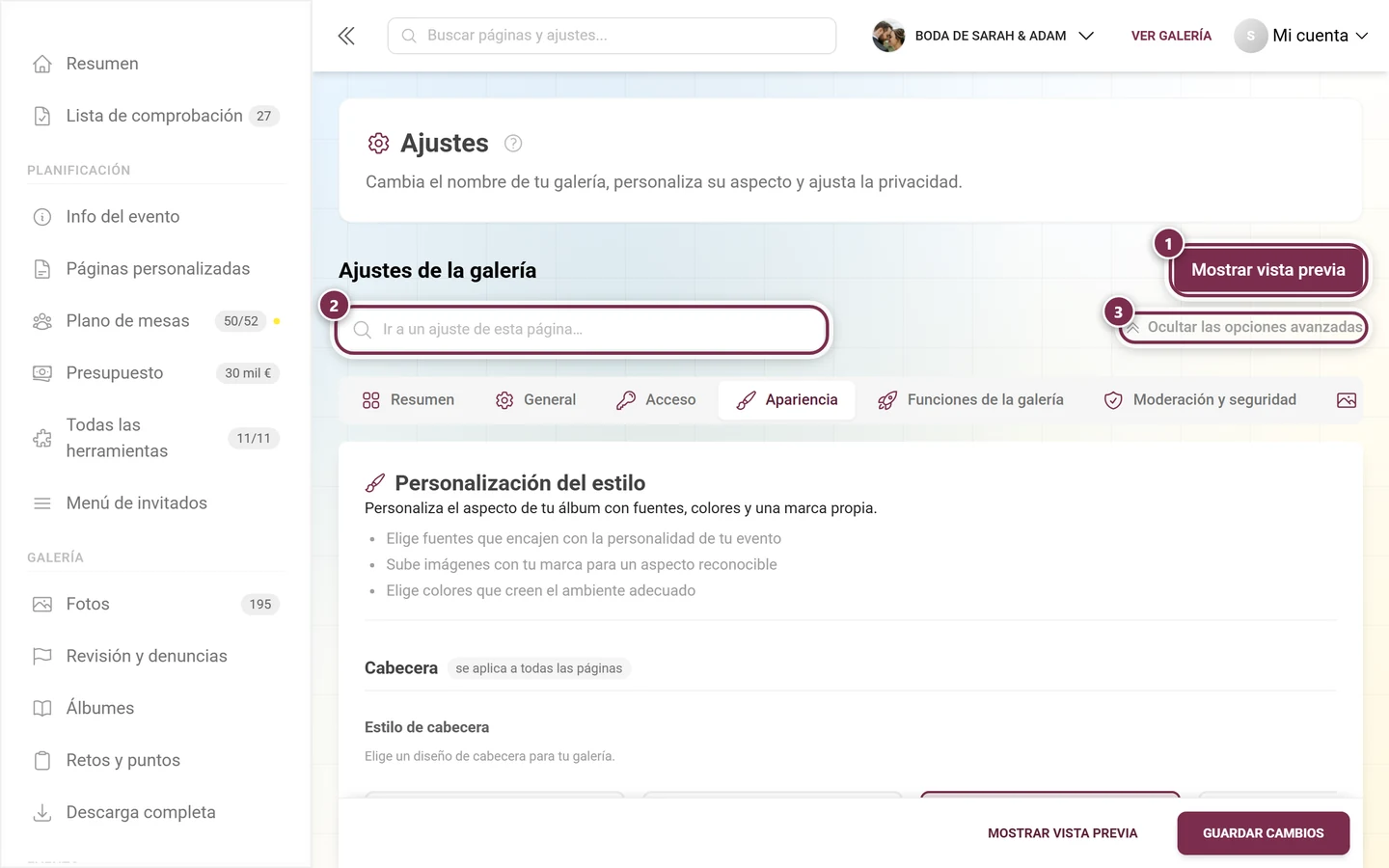Click the Fotos image icon in sidebar

[42, 605]
